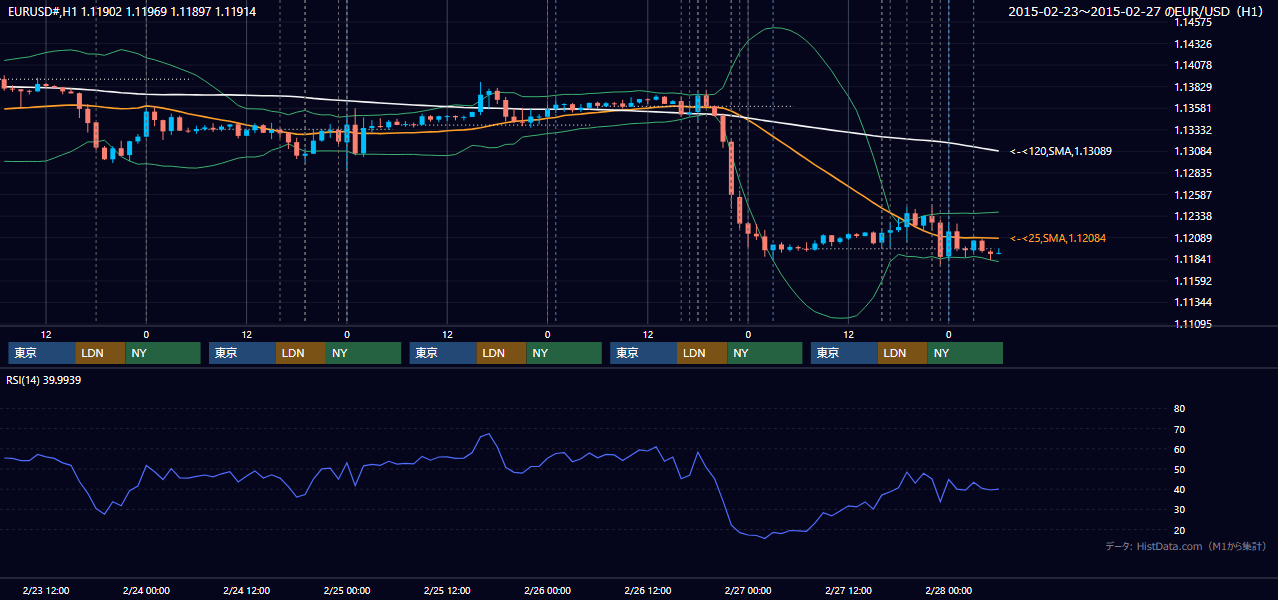The width and height of the screenshot is (1278, 600).
Task: Click price axis value 1.11592
Action: tap(1192, 281)
